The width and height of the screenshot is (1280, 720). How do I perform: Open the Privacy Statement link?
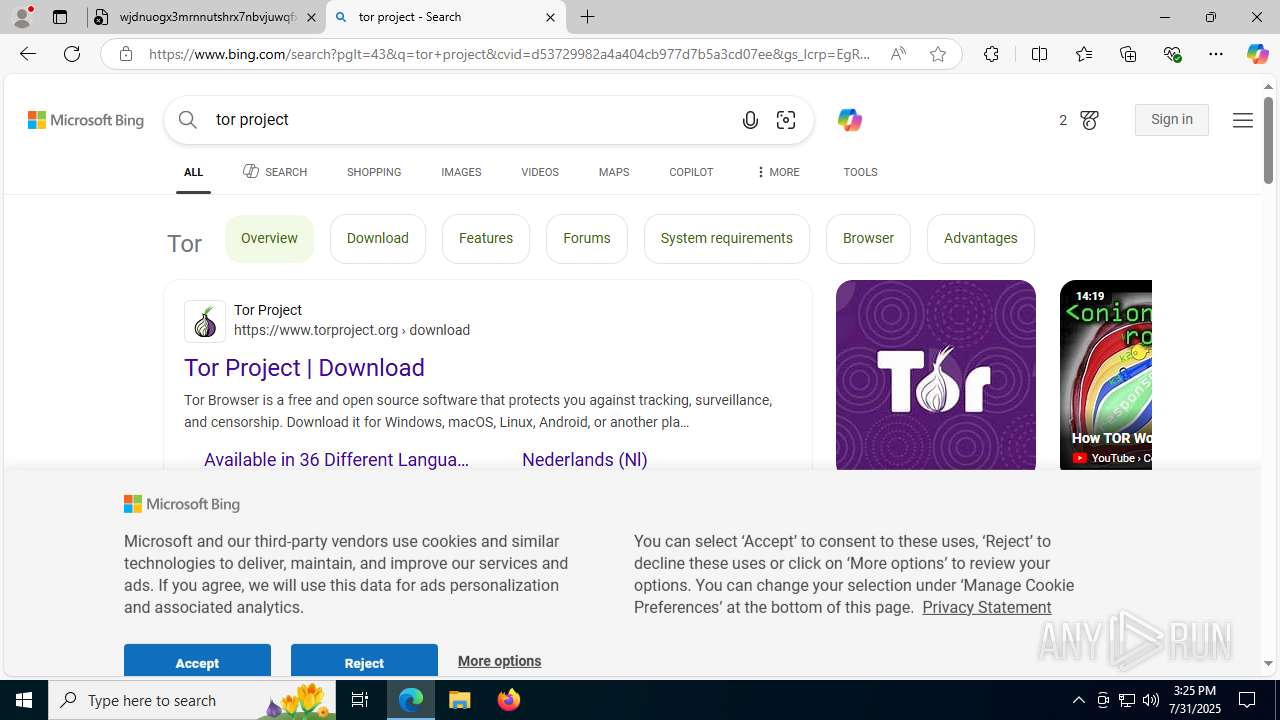coord(987,607)
